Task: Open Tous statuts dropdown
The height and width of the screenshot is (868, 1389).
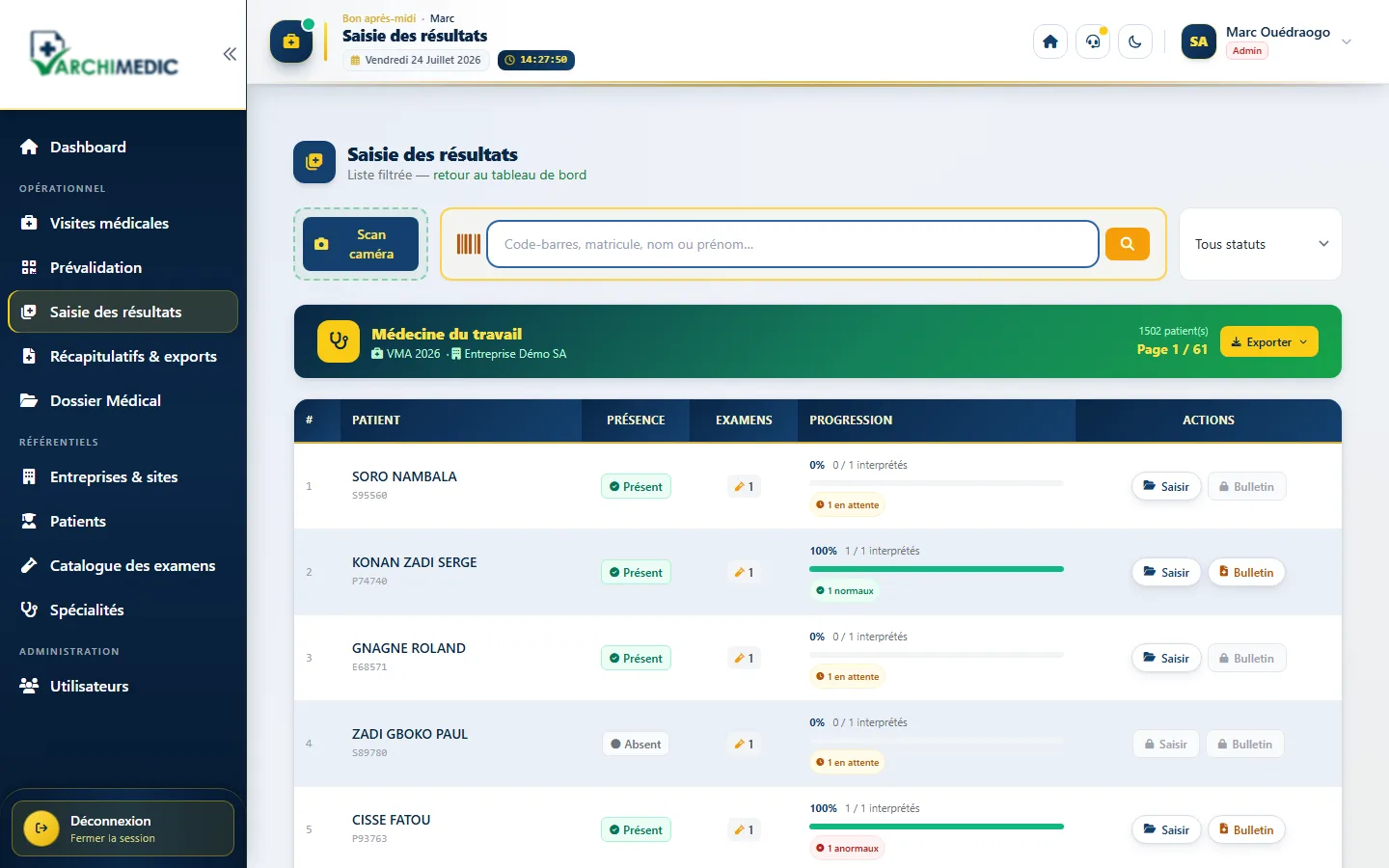Action: (1261, 244)
